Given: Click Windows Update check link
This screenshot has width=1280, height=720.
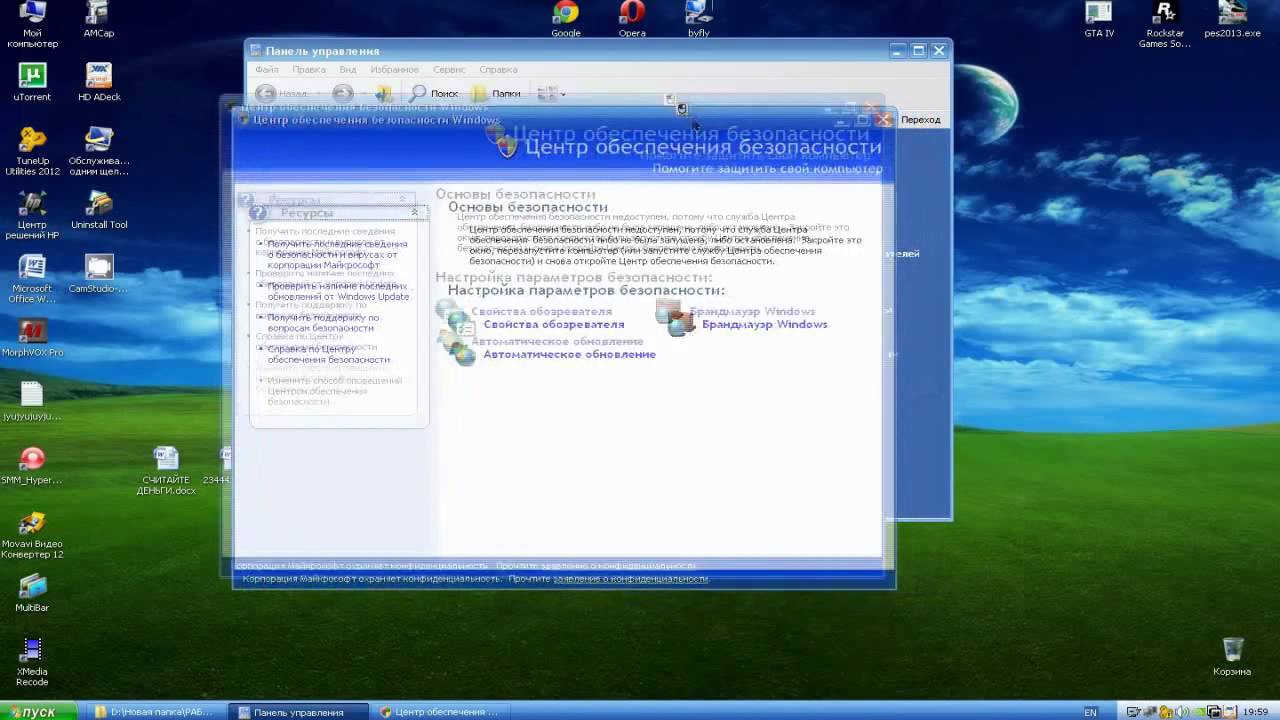Looking at the screenshot, I should (x=338, y=291).
